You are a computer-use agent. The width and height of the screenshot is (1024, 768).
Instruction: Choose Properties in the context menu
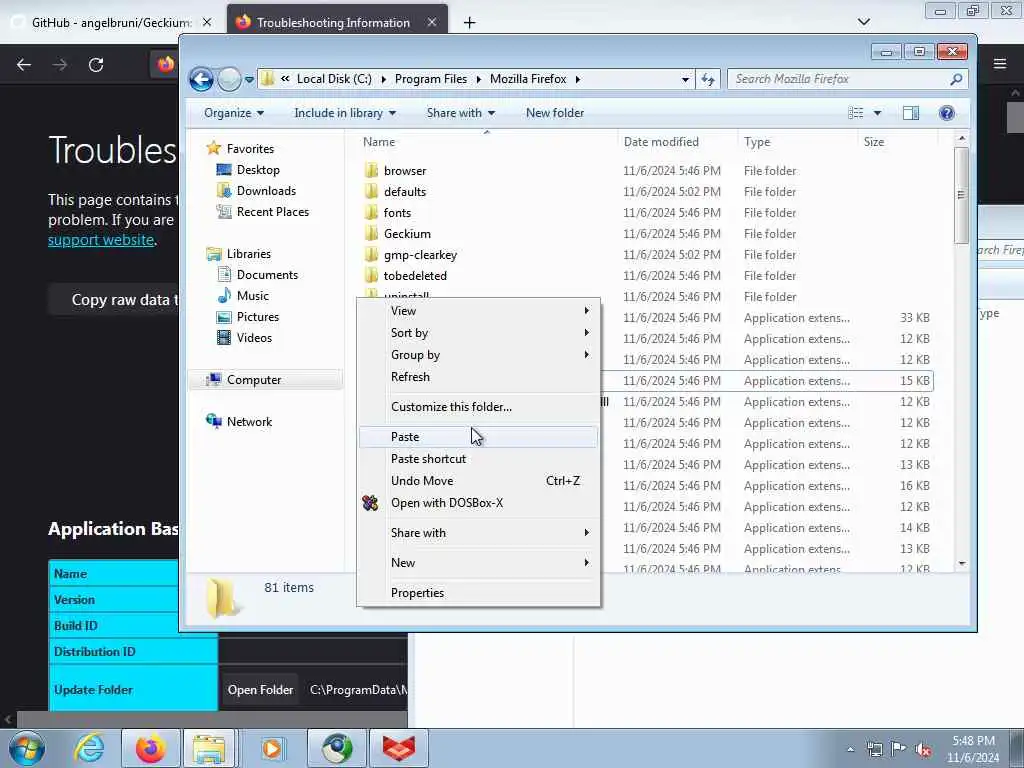tap(478, 593)
